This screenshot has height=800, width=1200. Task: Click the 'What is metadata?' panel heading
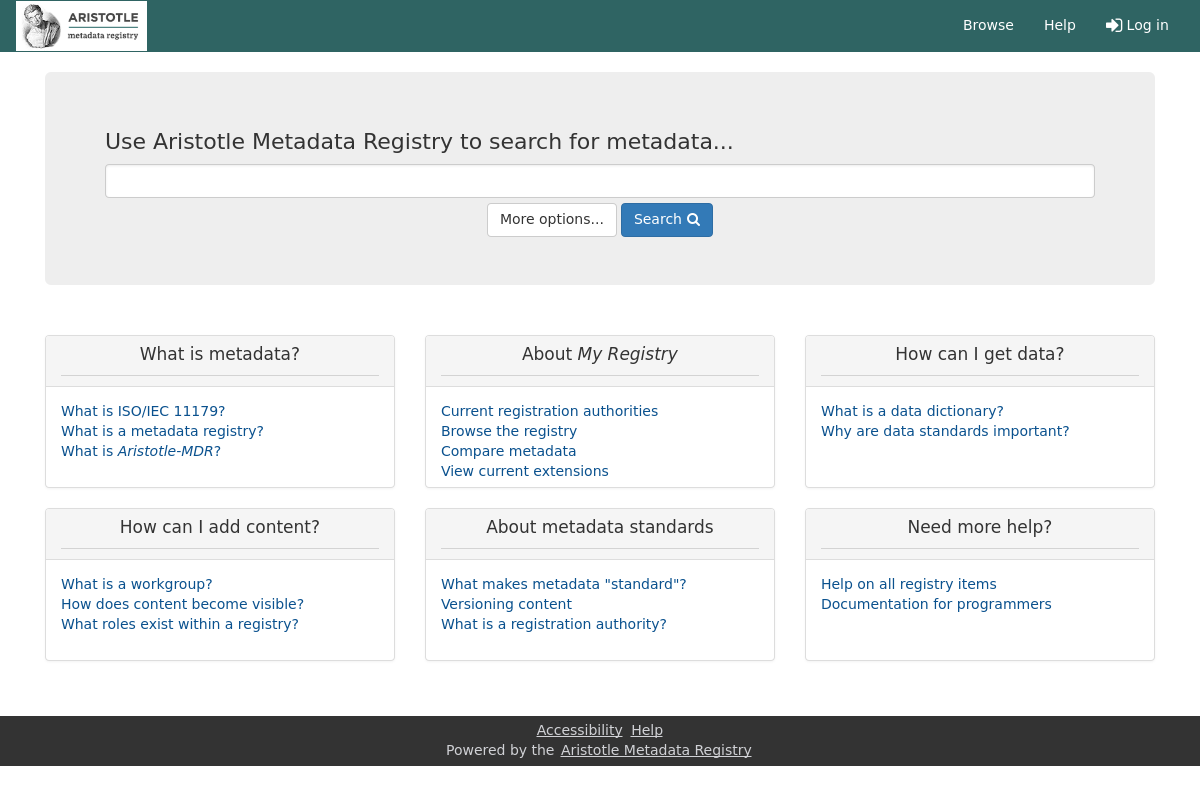(x=220, y=354)
